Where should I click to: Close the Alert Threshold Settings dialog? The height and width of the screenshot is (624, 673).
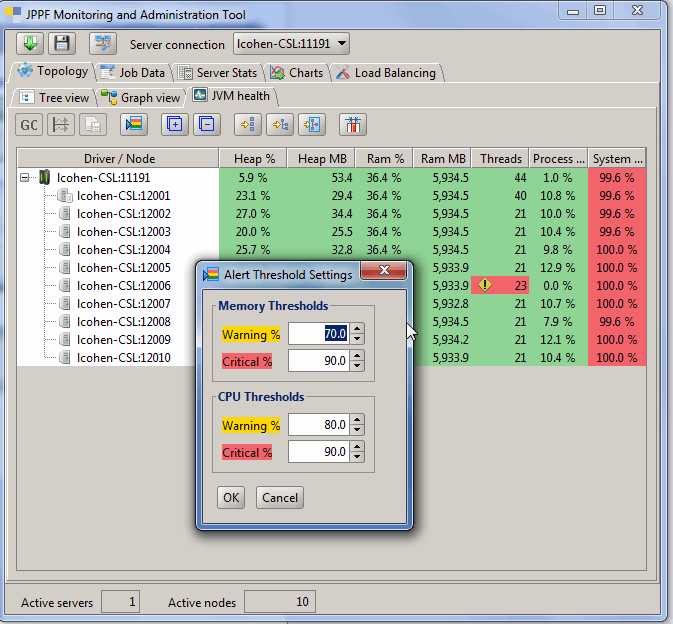[385, 274]
